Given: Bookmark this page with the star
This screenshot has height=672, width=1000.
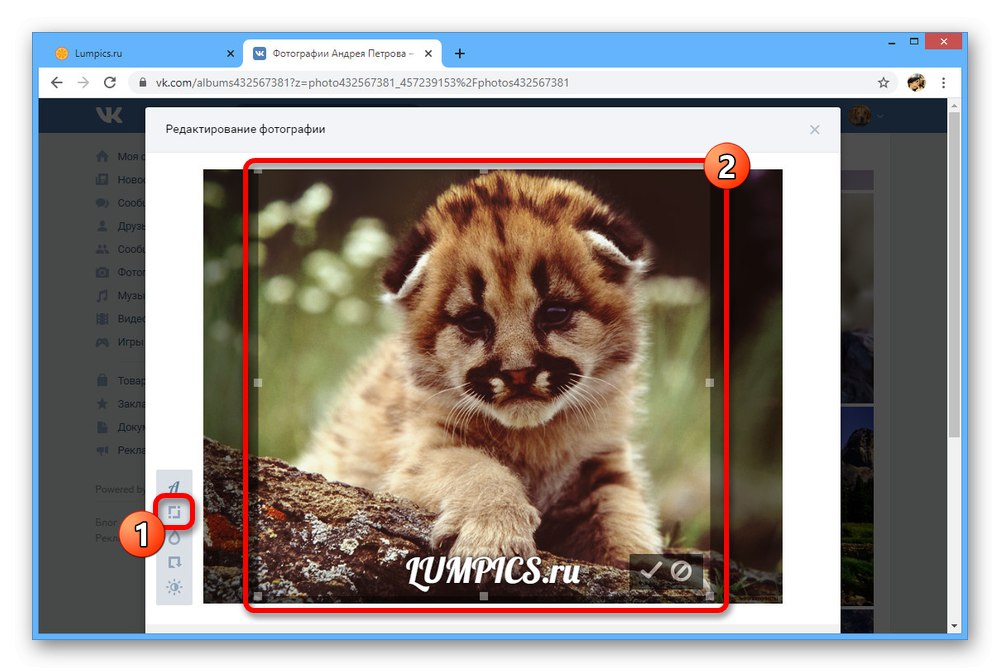Looking at the screenshot, I should point(883,82).
